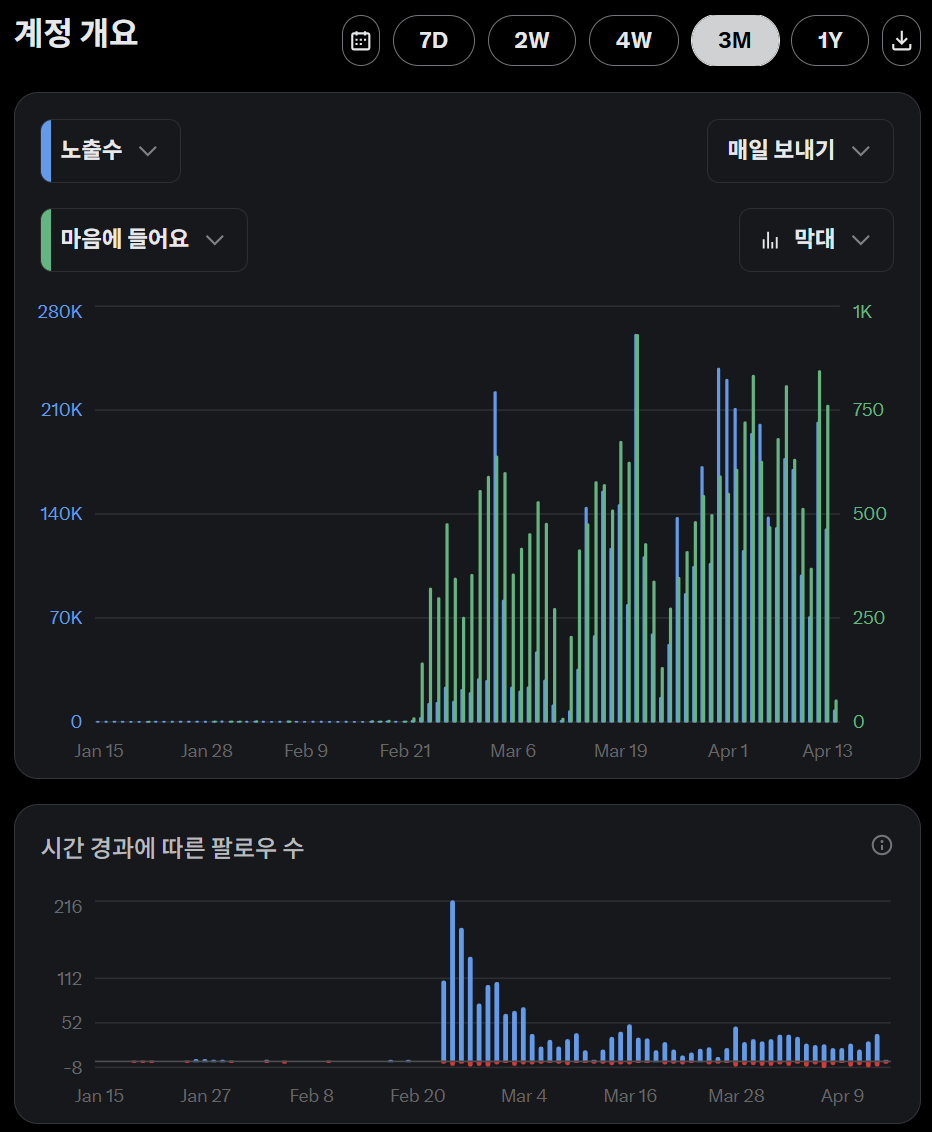
Task: Click the green 250 axis label
Action: click(868, 618)
